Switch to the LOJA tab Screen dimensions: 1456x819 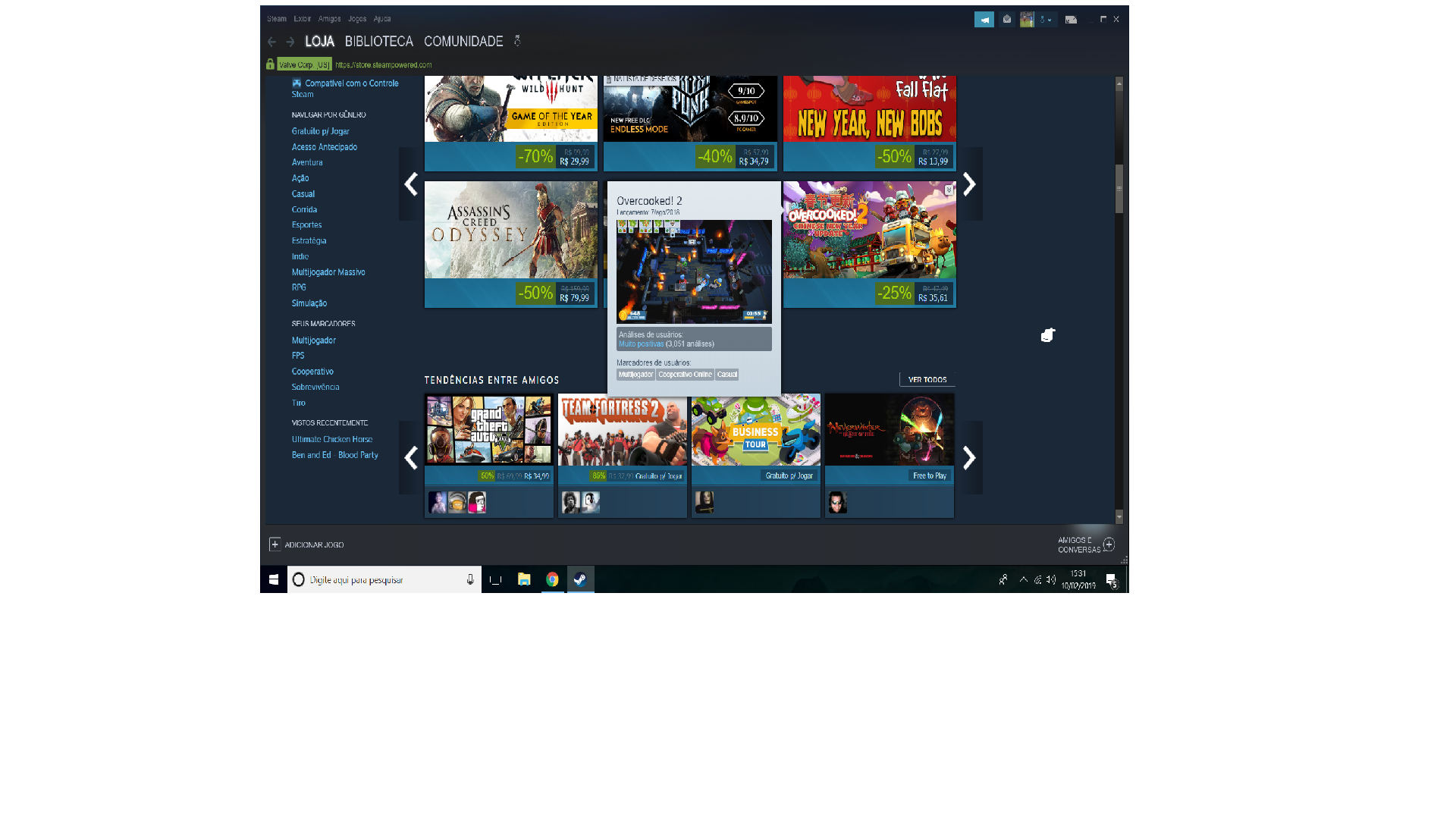319,42
